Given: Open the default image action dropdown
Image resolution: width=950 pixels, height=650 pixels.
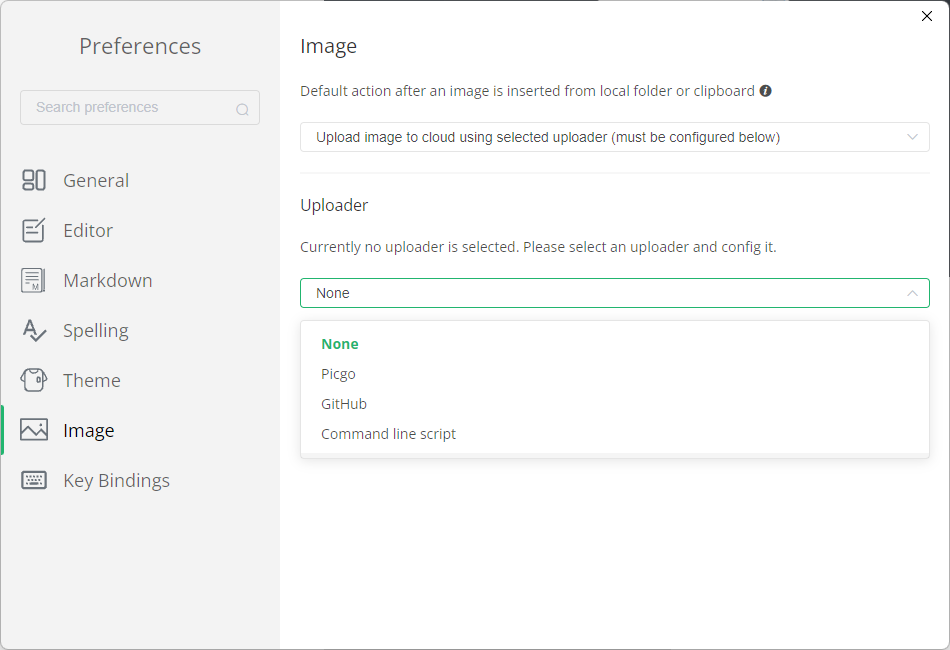Looking at the screenshot, I should (614, 137).
